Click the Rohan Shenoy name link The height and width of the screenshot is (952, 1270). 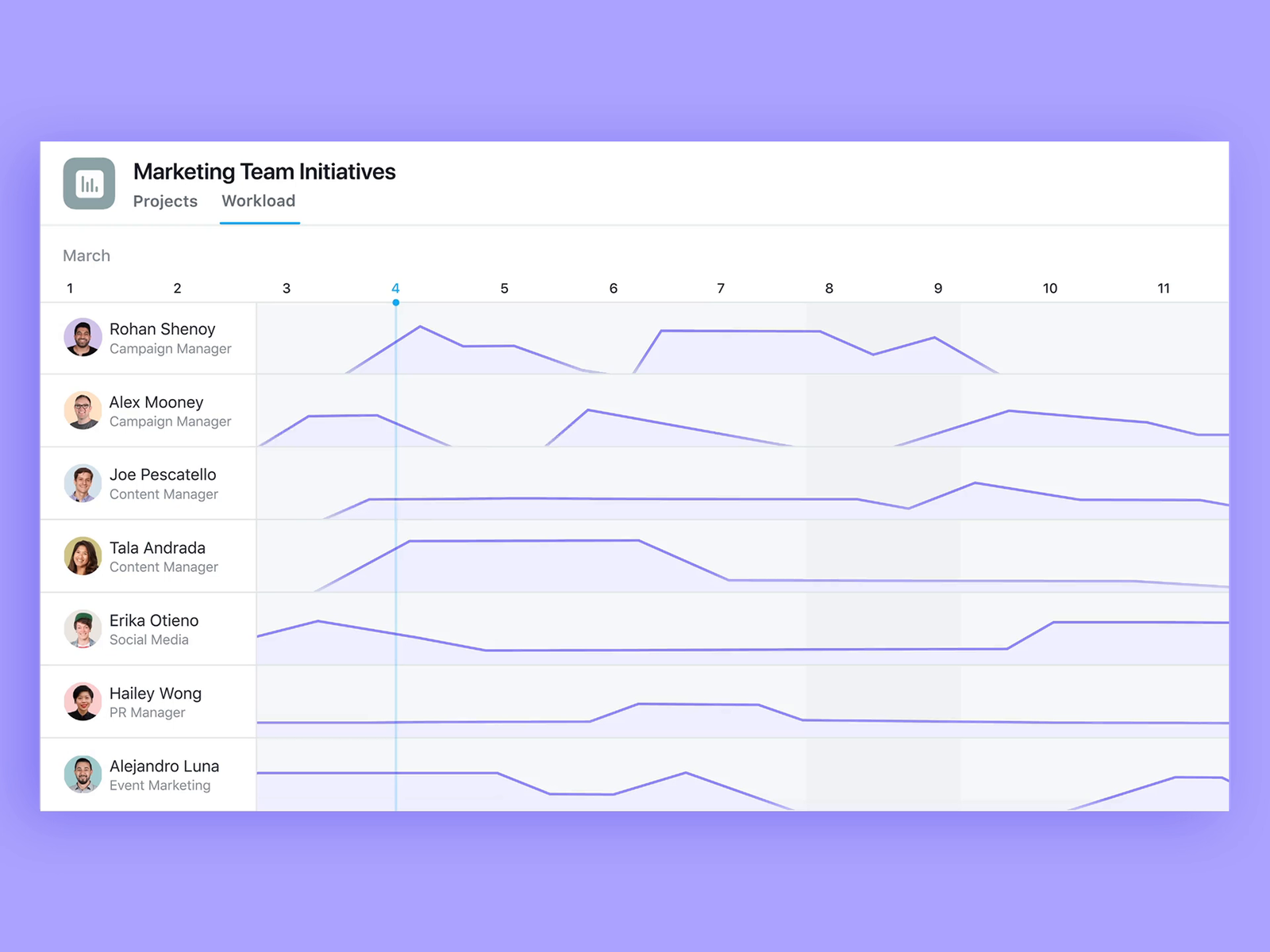(x=162, y=328)
